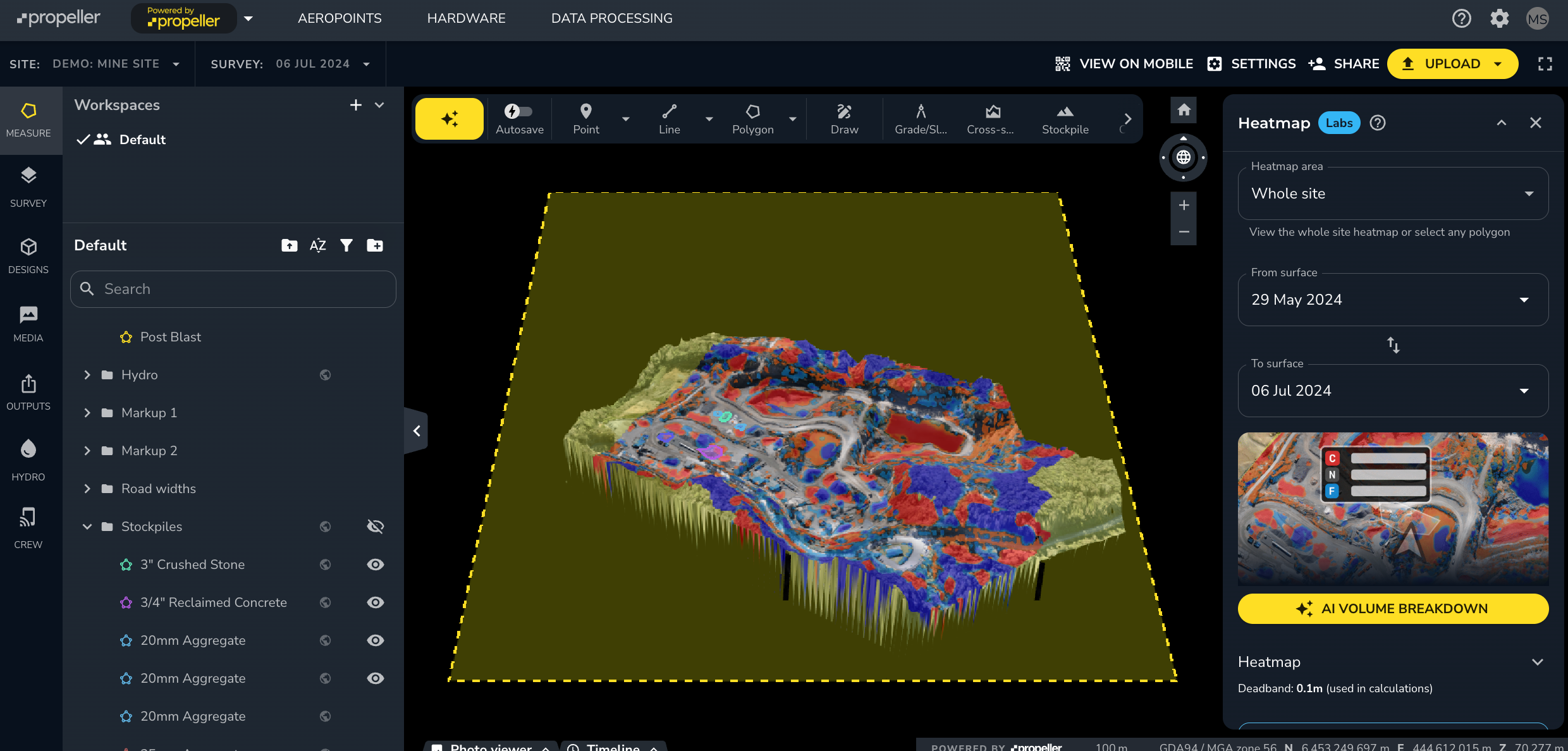Viewport: 1568px width, 751px height.
Task: Open the Timeline tab
Action: click(x=613, y=747)
